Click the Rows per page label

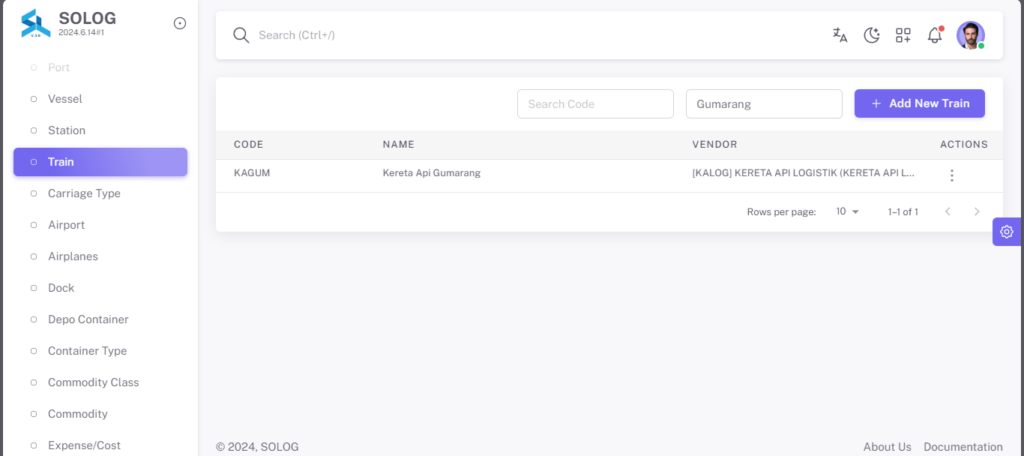click(781, 212)
